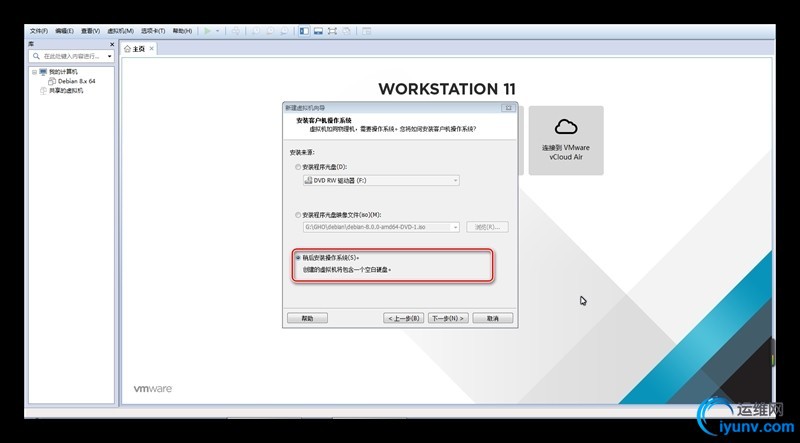Select the 安装程序光盘映像文件(iso) radio option

point(298,215)
